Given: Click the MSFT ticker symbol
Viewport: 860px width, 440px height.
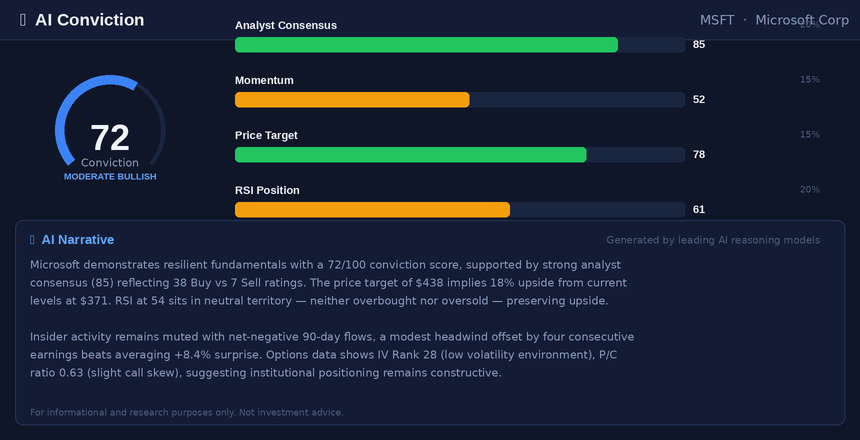Looking at the screenshot, I should pos(717,20).
